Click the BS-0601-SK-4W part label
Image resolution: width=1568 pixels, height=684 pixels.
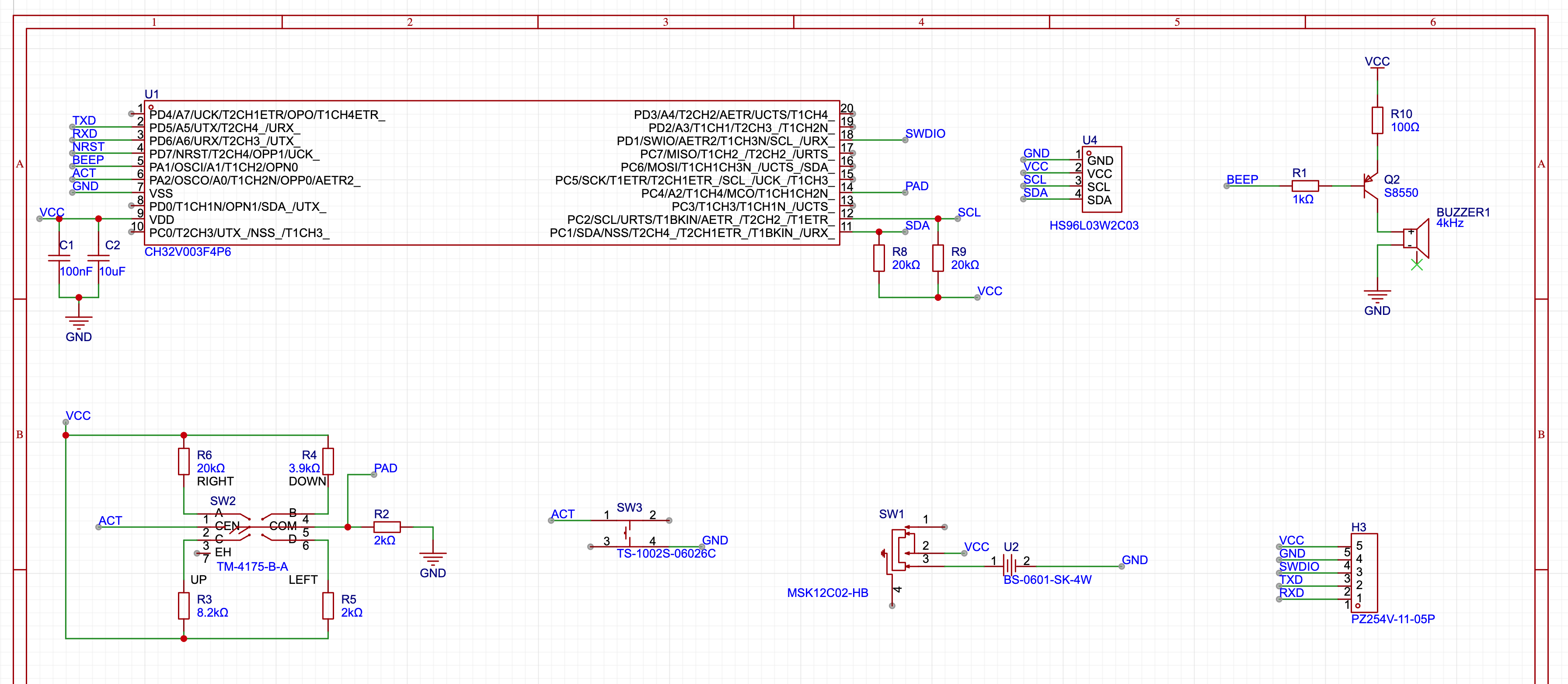pyautogui.click(x=1047, y=580)
